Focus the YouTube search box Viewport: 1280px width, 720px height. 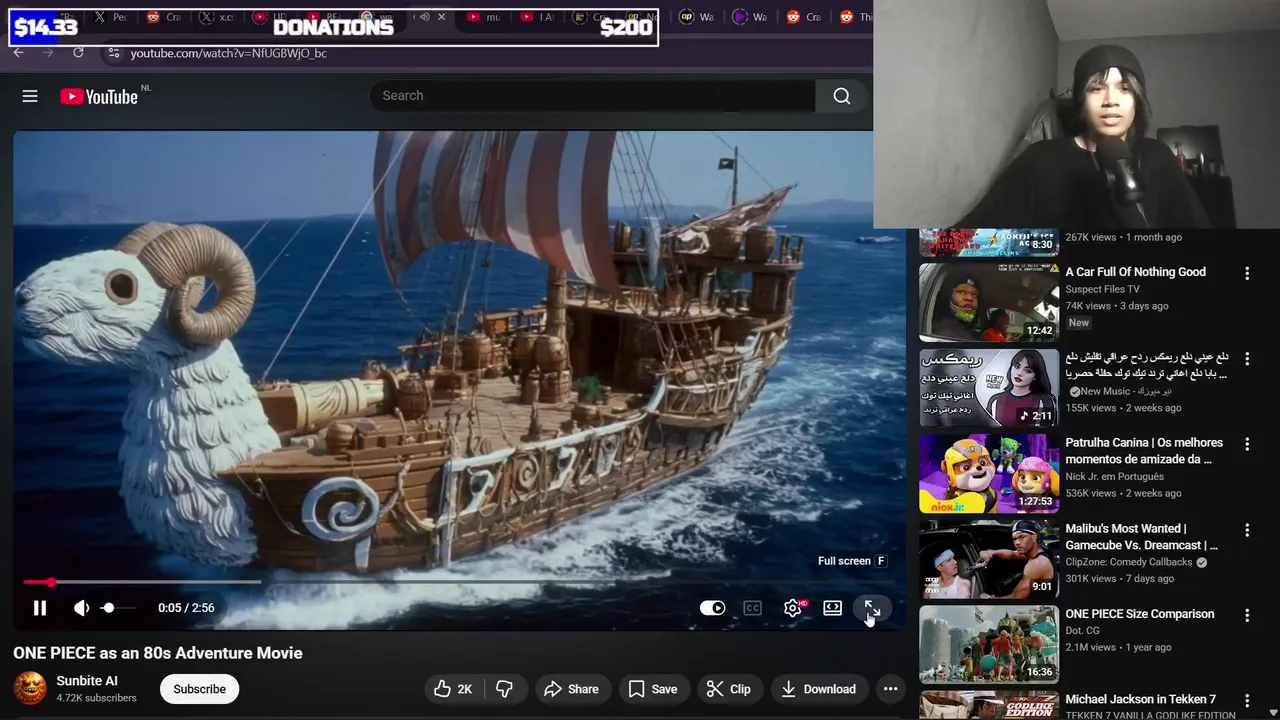(593, 96)
